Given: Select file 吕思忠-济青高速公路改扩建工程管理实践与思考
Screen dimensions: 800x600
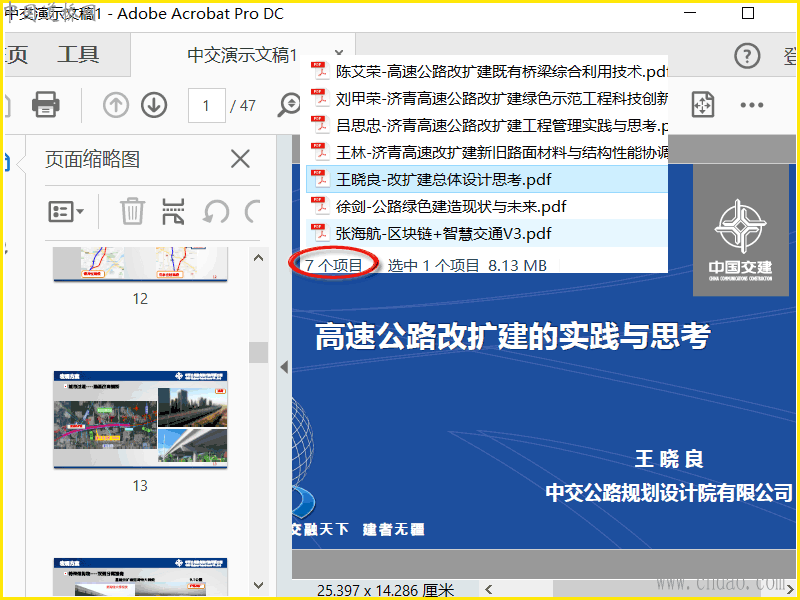Looking at the screenshot, I should point(487,126).
